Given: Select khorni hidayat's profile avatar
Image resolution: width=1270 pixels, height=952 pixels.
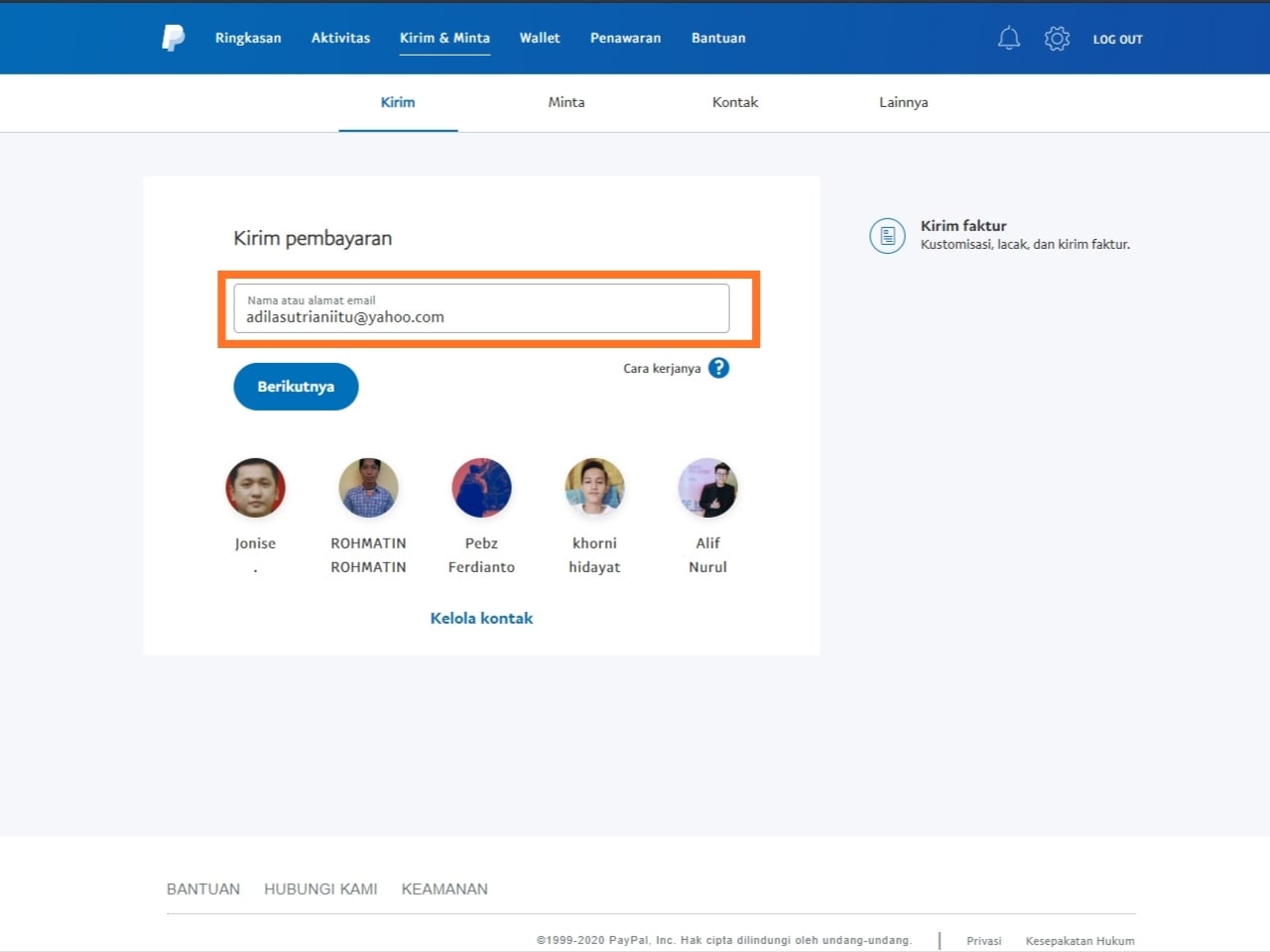Looking at the screenshot, I should pos(594,487).
